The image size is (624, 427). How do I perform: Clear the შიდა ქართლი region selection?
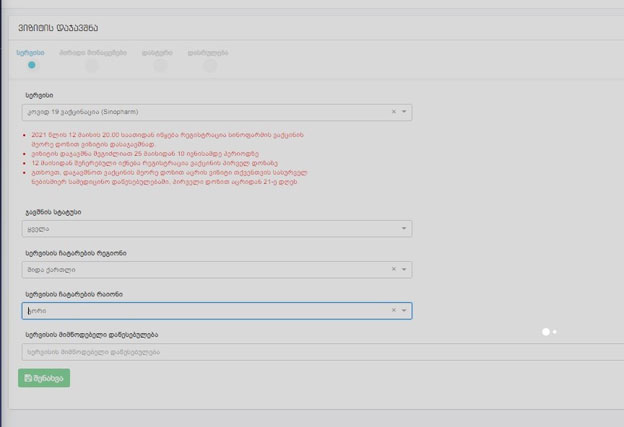[x=393, y=270]
